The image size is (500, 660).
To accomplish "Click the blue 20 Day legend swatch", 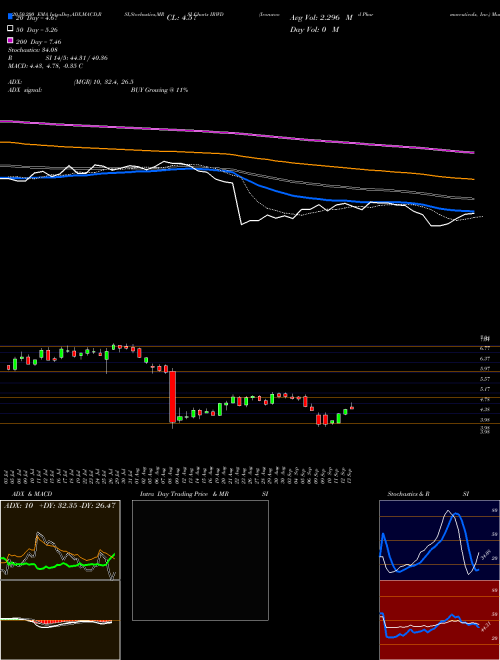I will 10,16.
